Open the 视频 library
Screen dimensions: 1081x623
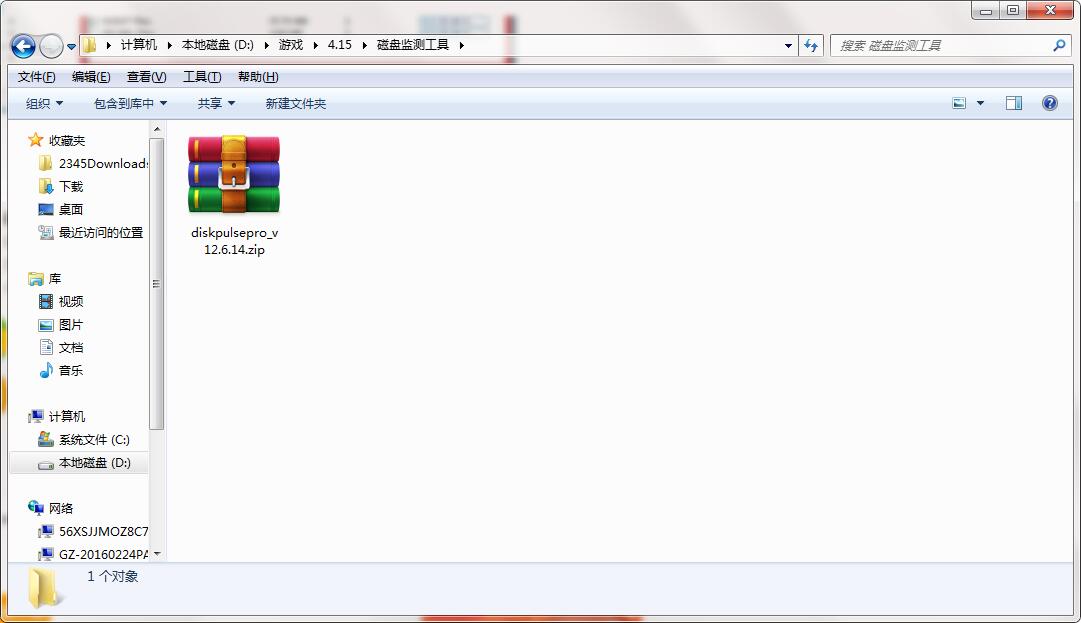[x=71, y=301]
